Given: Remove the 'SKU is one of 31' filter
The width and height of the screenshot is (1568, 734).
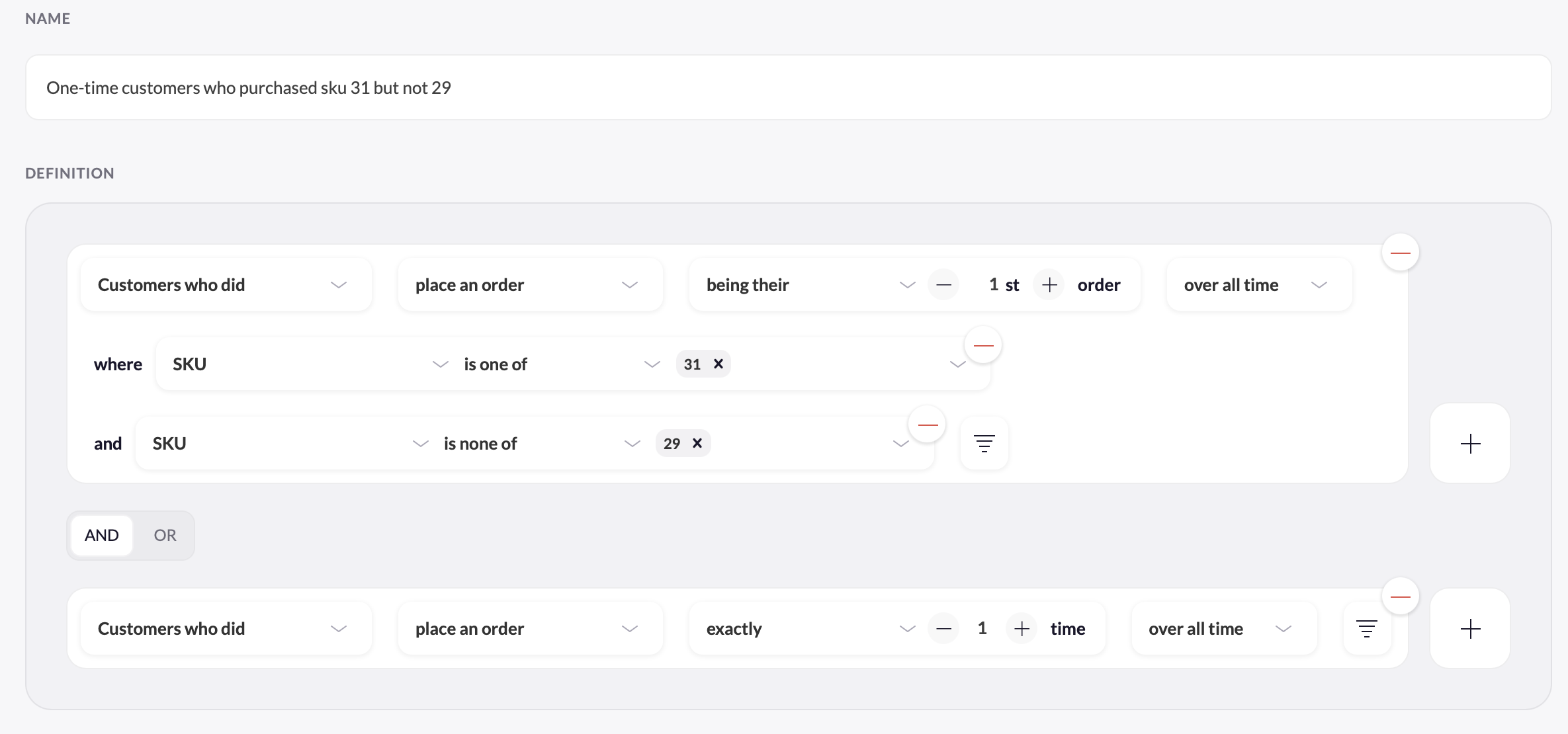Looking at the screenshot, I should click(x=983, y=345).
